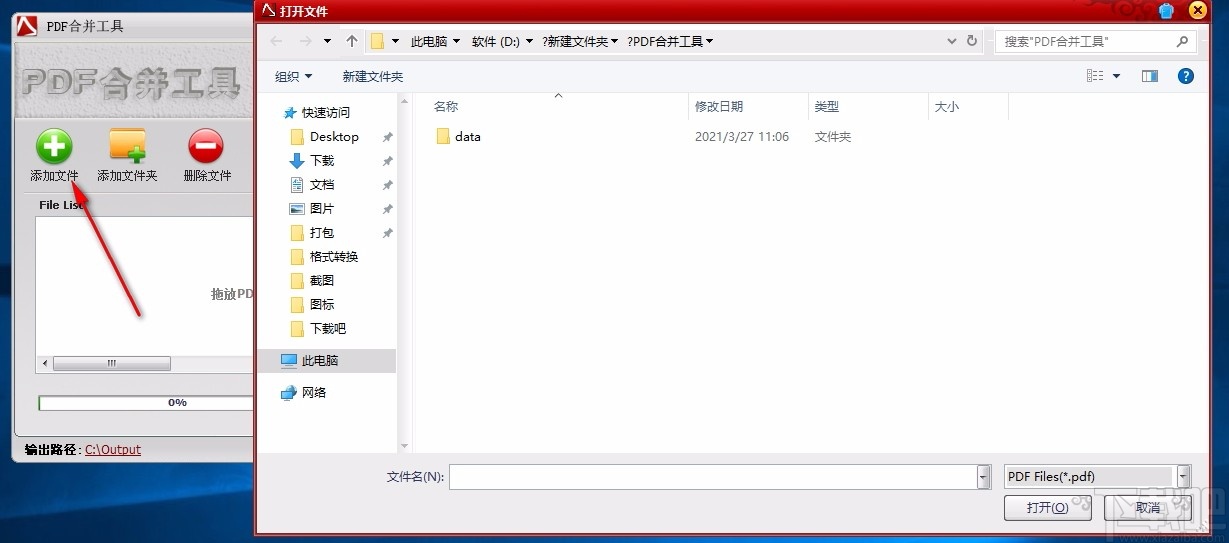Open the 组织 menu

(293, 76)
